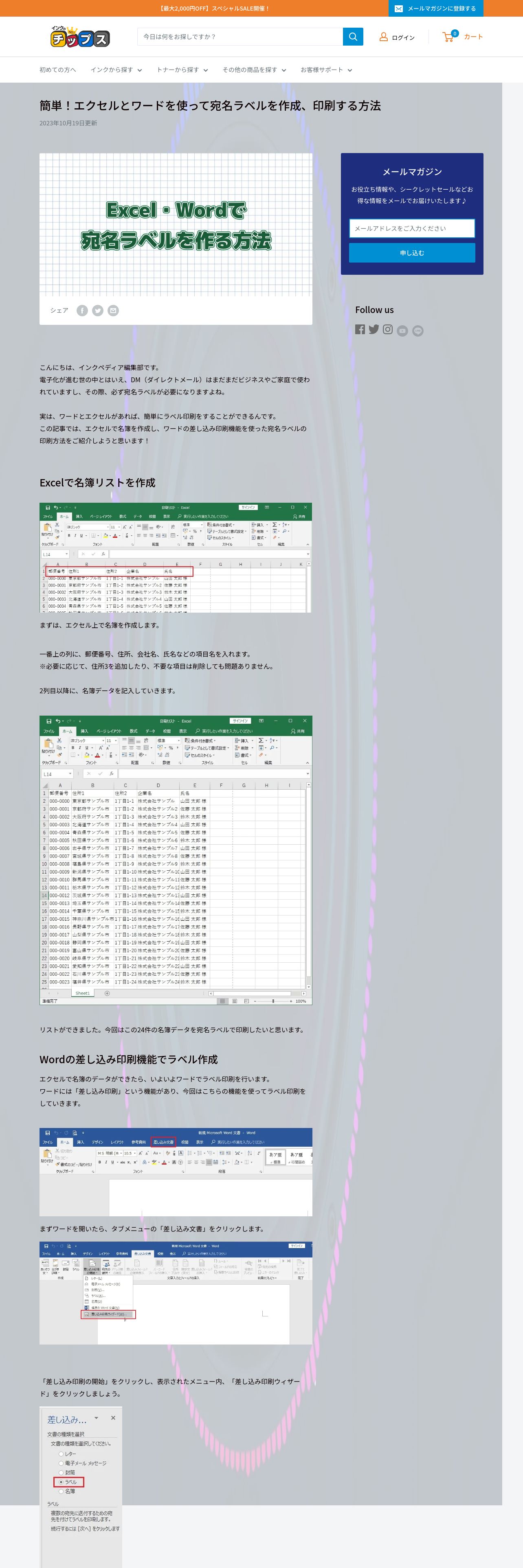Switch to 挿入 tab in larger Excel screenshot
Image resolution: width=523 pixels, height=1568 pixels.
85,731
